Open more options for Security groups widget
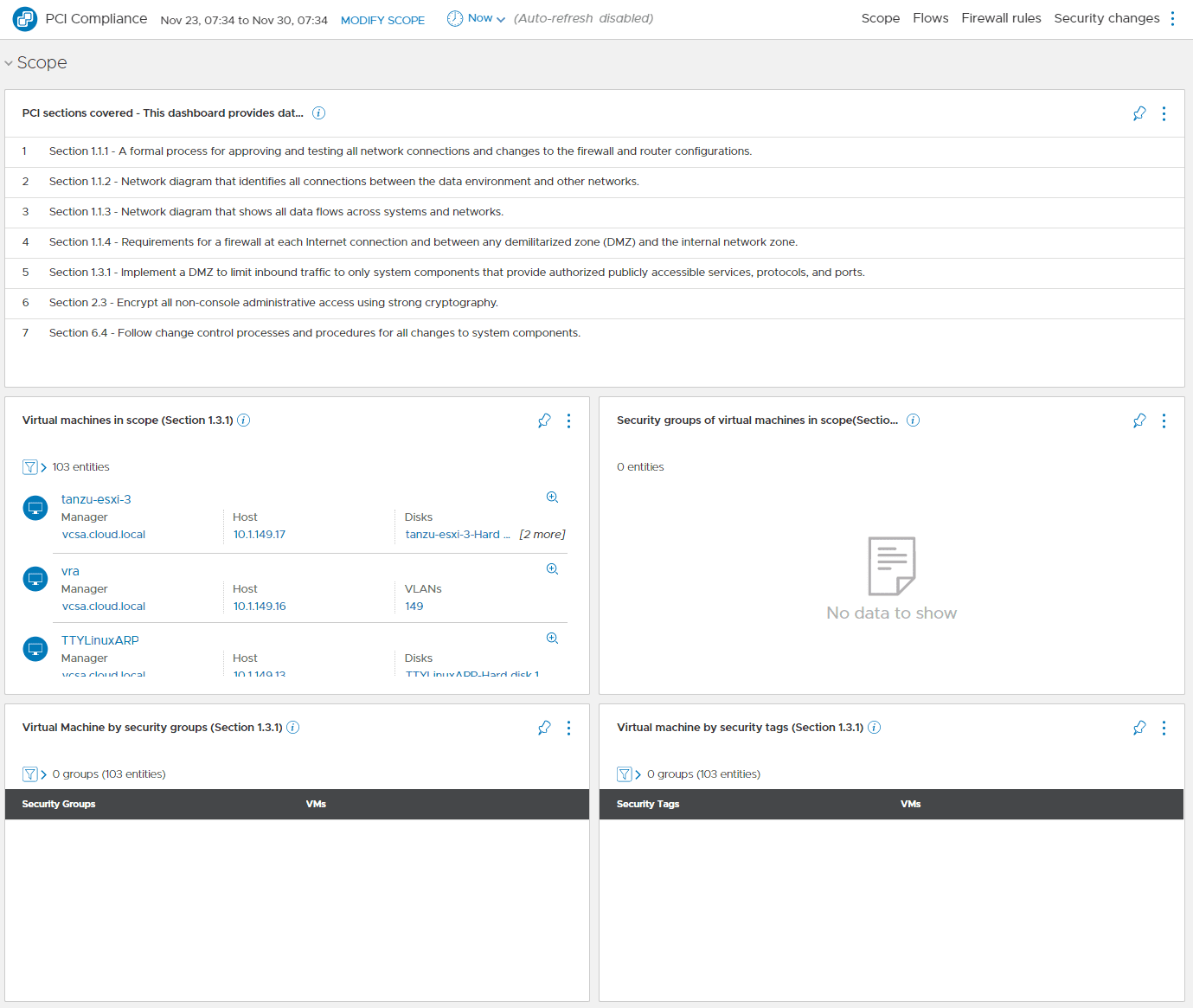The height and width of the screenshot is (1008, 1193). pos(1164,421)
